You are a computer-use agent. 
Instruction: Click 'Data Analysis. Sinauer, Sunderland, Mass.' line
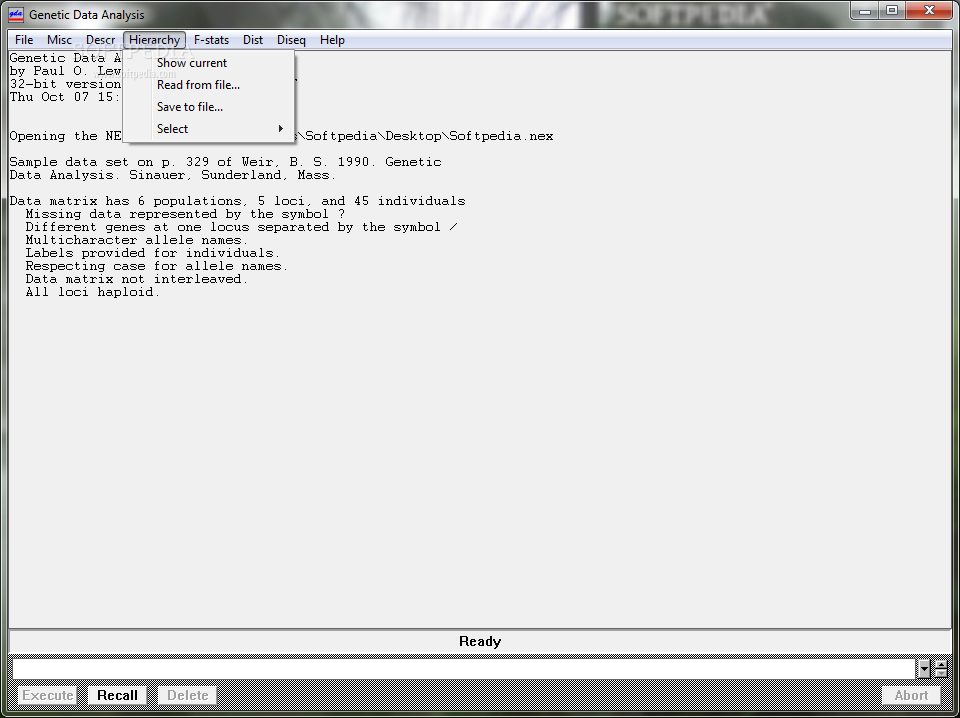click(173, 175)
